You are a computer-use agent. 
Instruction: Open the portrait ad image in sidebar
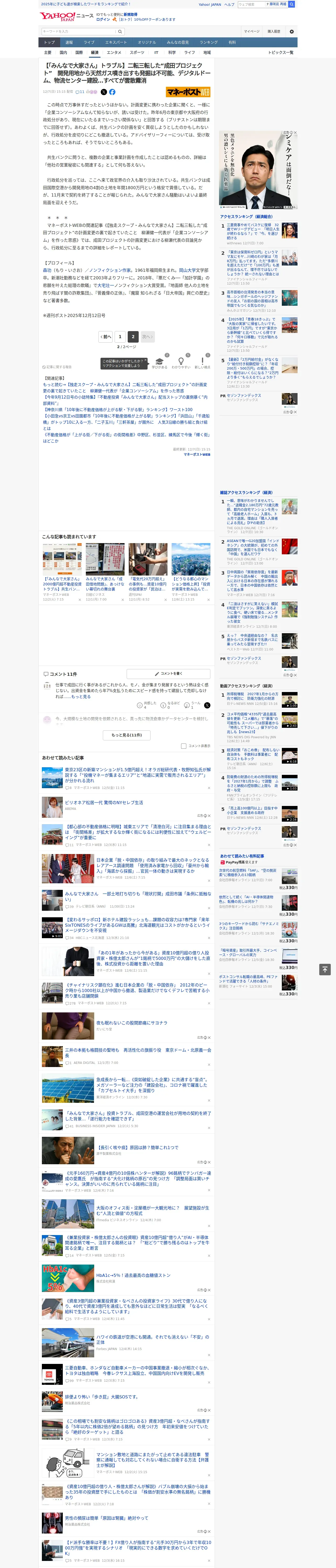tap(259, 170)
